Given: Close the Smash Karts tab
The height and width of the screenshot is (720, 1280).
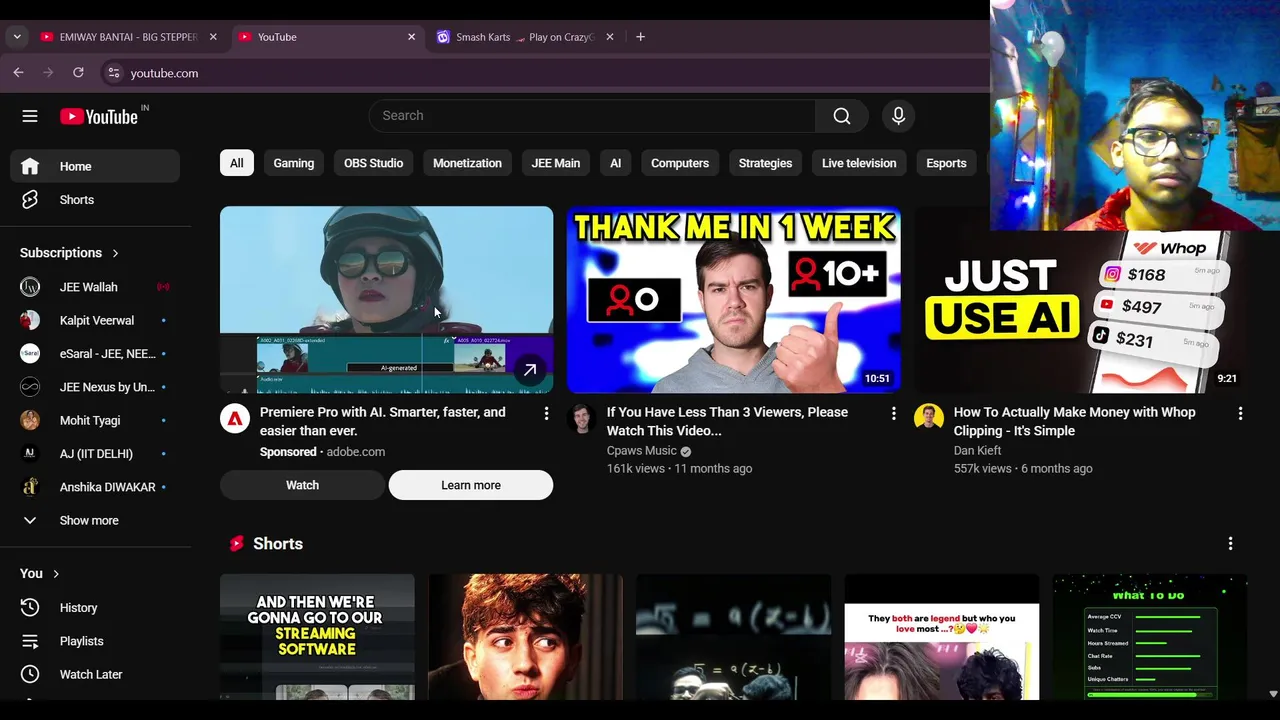Looking at the screenshot, I should pyautogui.click(x=610, y=37).
